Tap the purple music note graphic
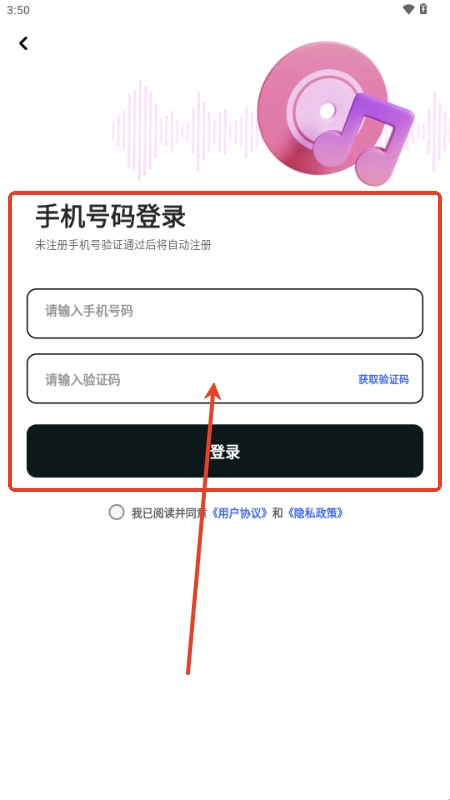450x800 pixels. click(x=361, y=137)
